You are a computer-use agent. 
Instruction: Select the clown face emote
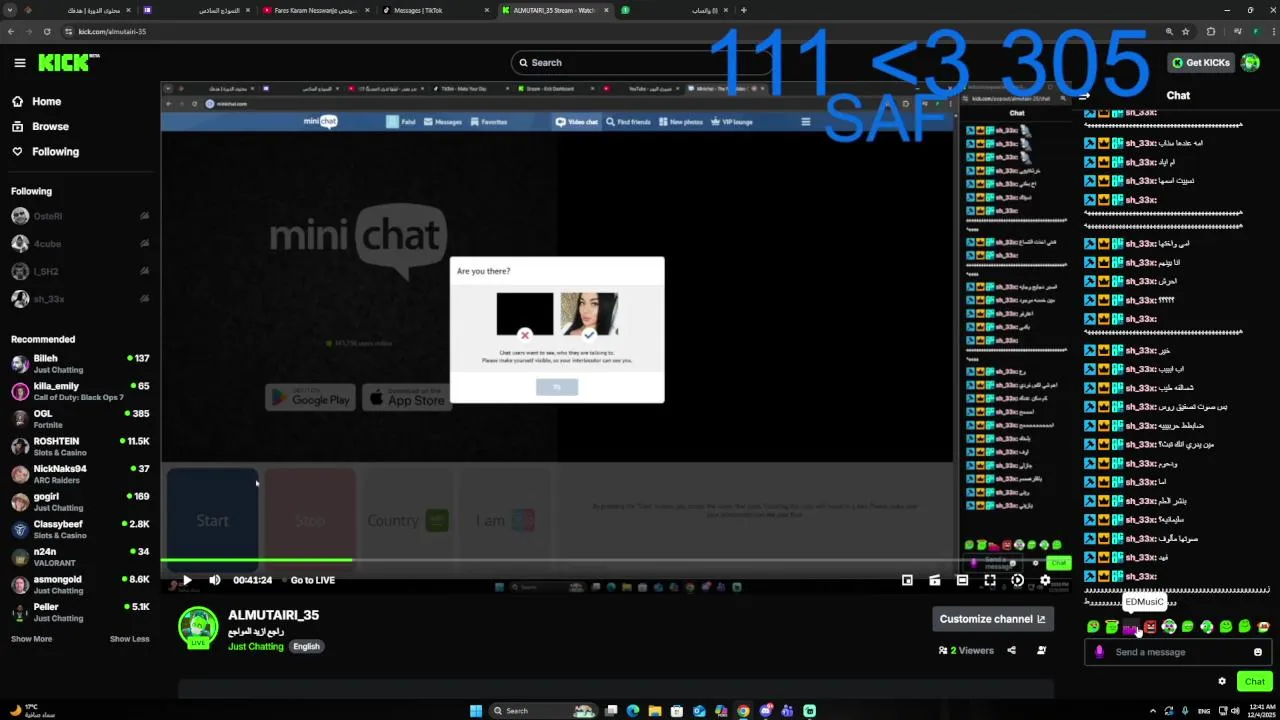[1169, 627]
